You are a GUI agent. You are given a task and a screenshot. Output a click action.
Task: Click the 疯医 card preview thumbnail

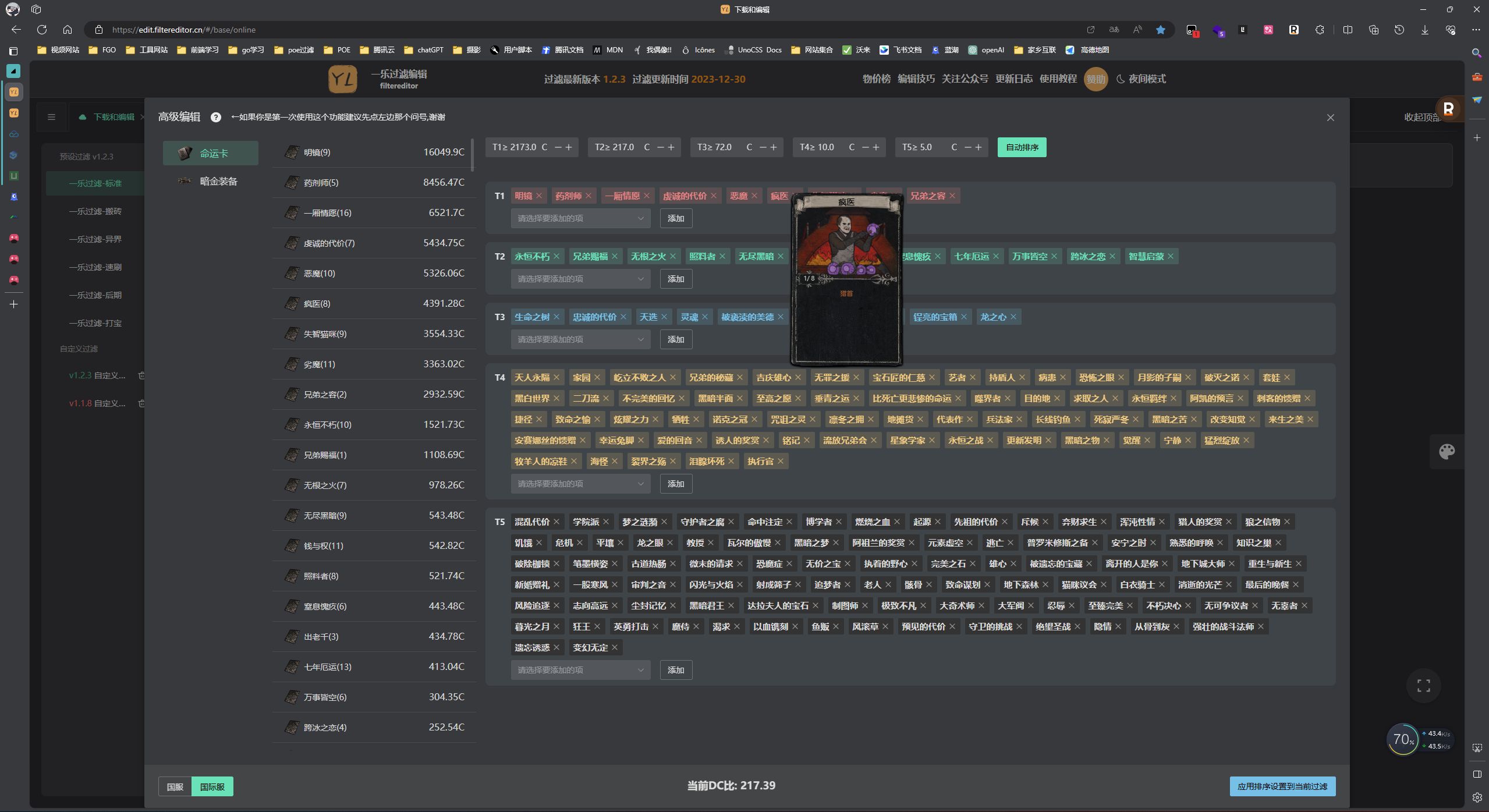[847, 279]
